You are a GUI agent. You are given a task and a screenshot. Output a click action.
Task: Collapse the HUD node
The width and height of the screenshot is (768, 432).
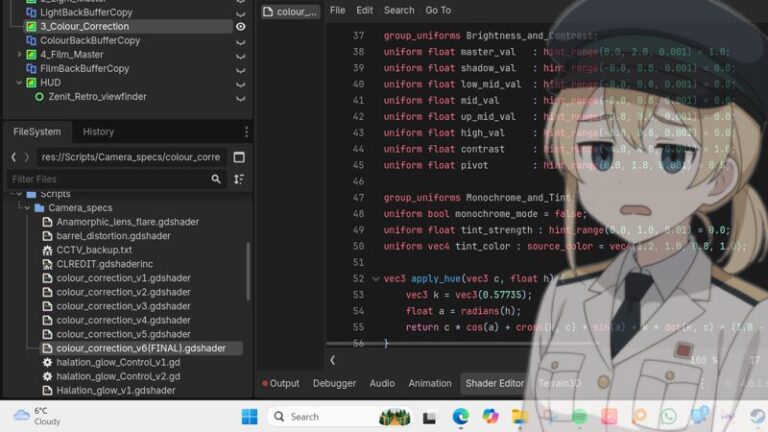pyautogui.click(x=19, y=82)
